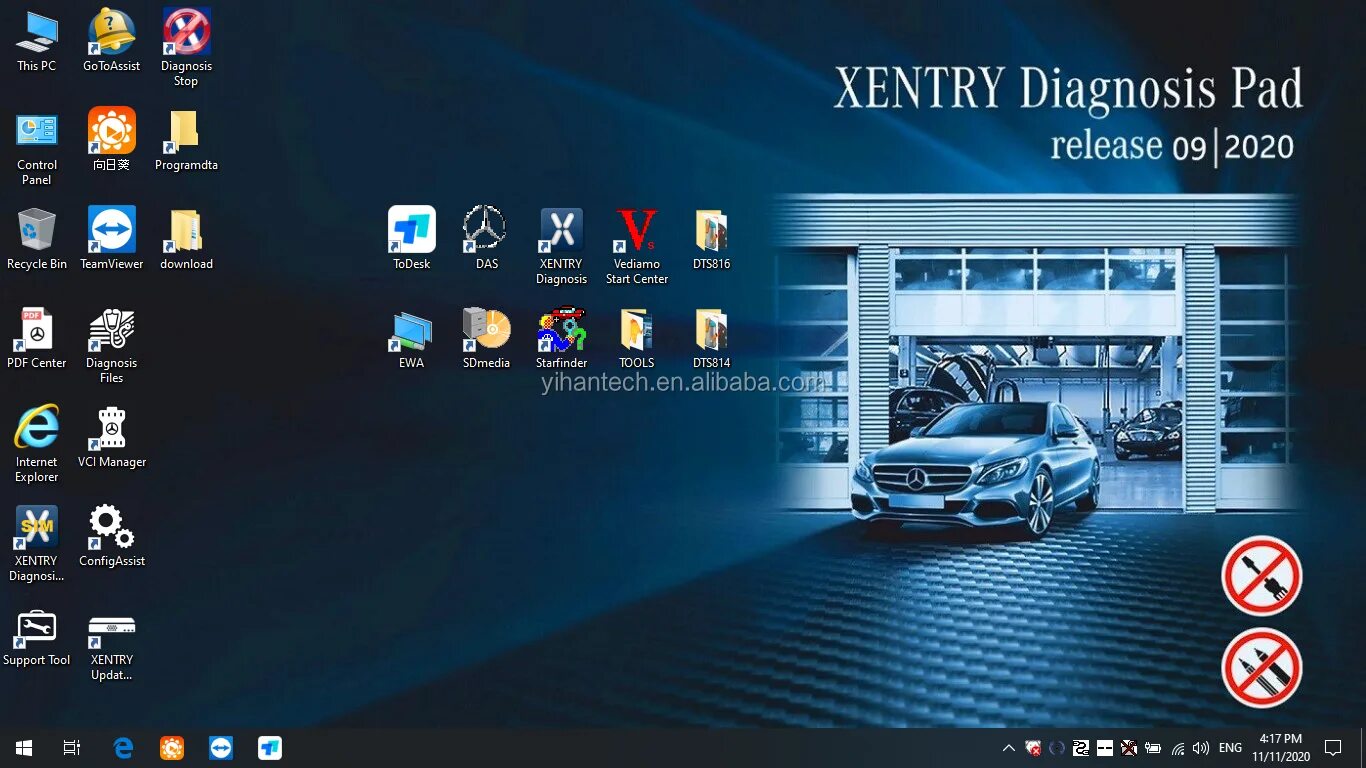The image size is (1366, 768).
Task: Expand hidden icons in the system tray
Action: pos(1008,747)
